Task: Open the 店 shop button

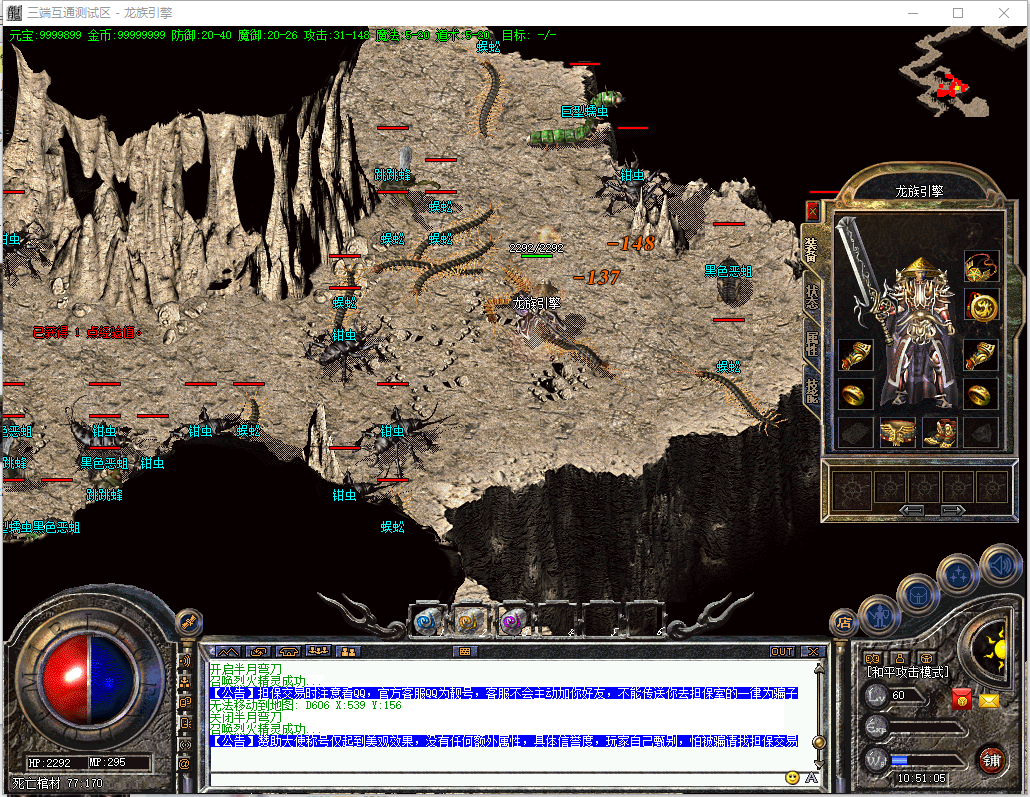Action: click(843, 622)
